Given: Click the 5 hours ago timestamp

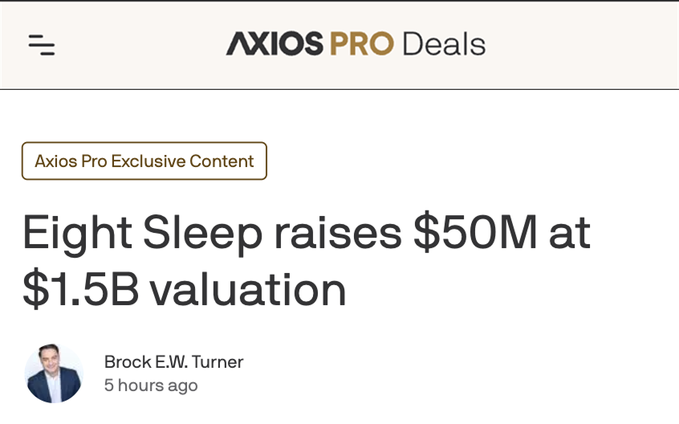Looking at the screenshot, I should [151, 386].
